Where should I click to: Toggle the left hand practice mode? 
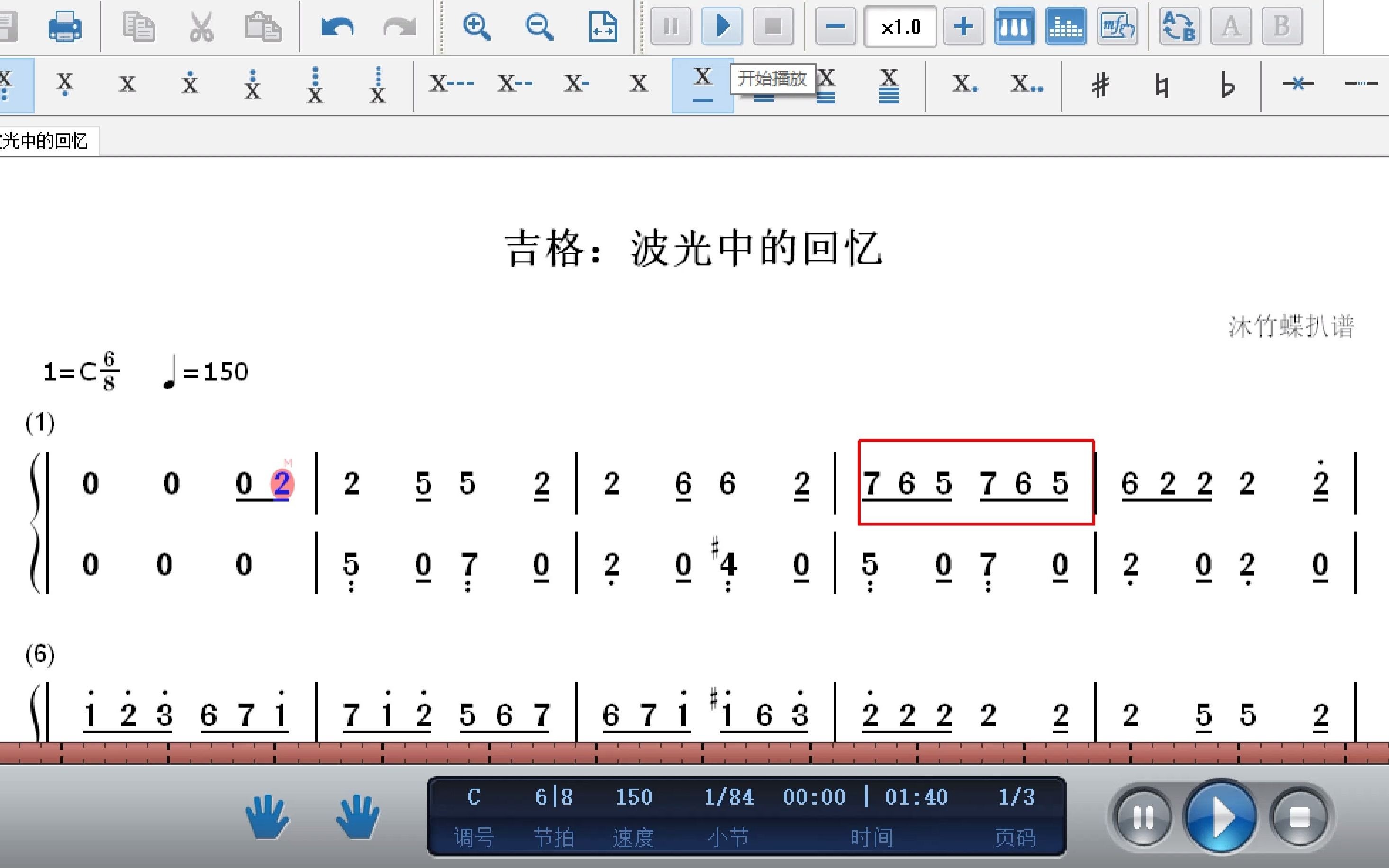267,817
